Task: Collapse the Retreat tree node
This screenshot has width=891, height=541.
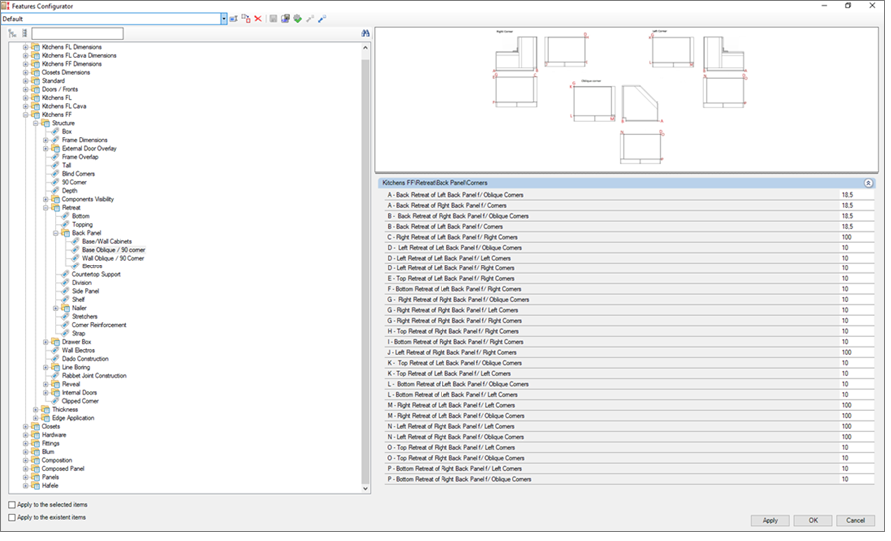Action: tap(46, 208)
